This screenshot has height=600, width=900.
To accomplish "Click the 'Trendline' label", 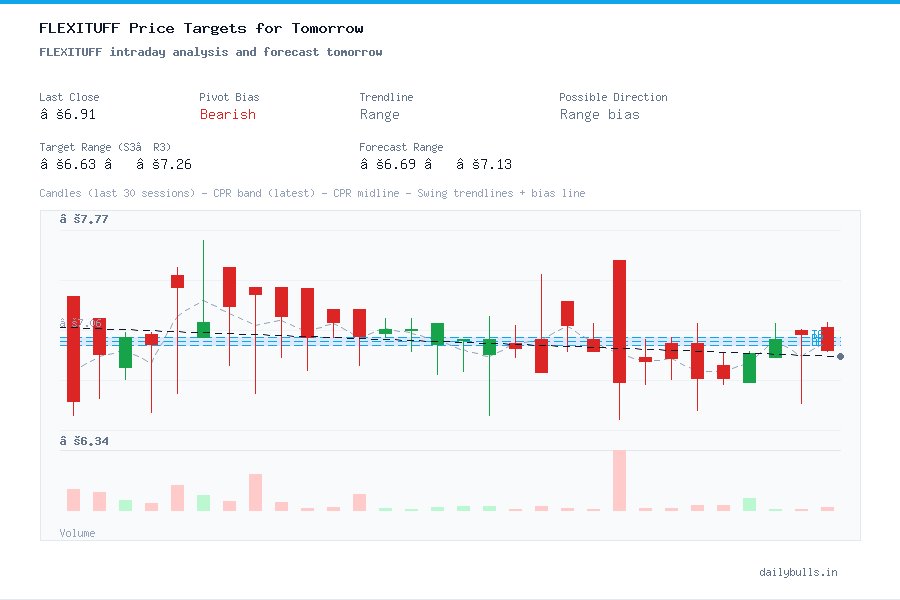I will click(386, 97).
